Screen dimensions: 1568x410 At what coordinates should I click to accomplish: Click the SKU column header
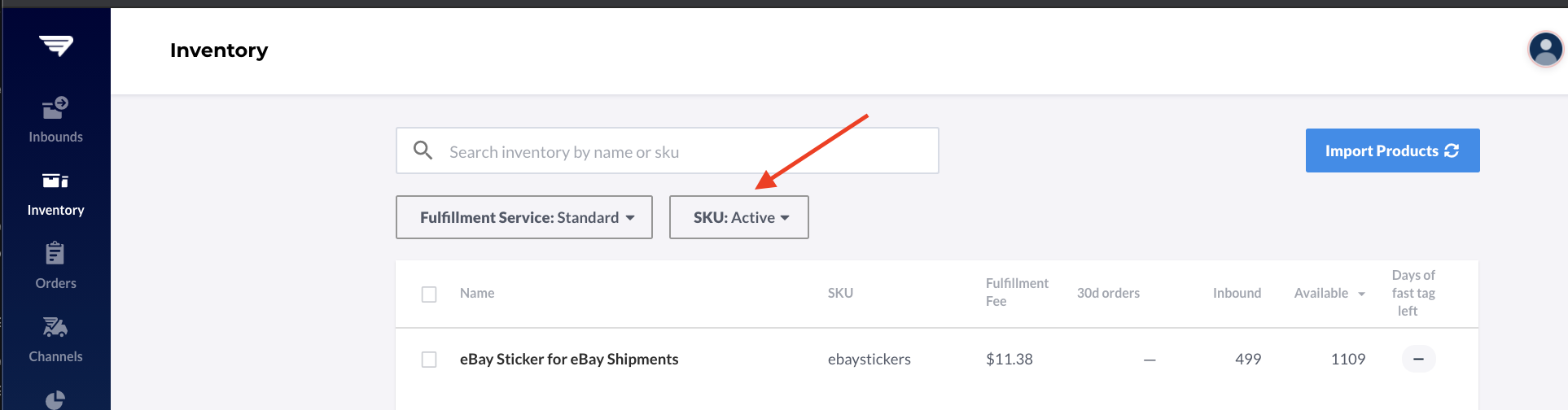[840, 293]
